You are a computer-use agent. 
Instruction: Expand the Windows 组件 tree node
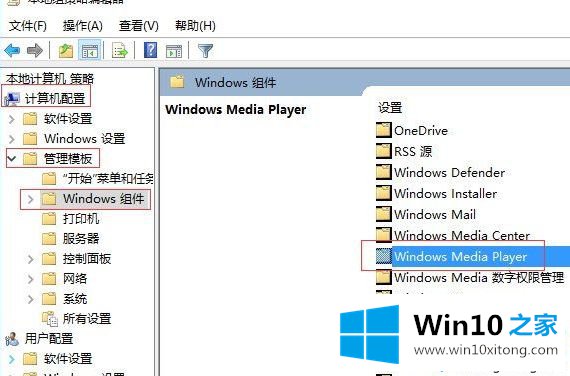click(31, 199)
